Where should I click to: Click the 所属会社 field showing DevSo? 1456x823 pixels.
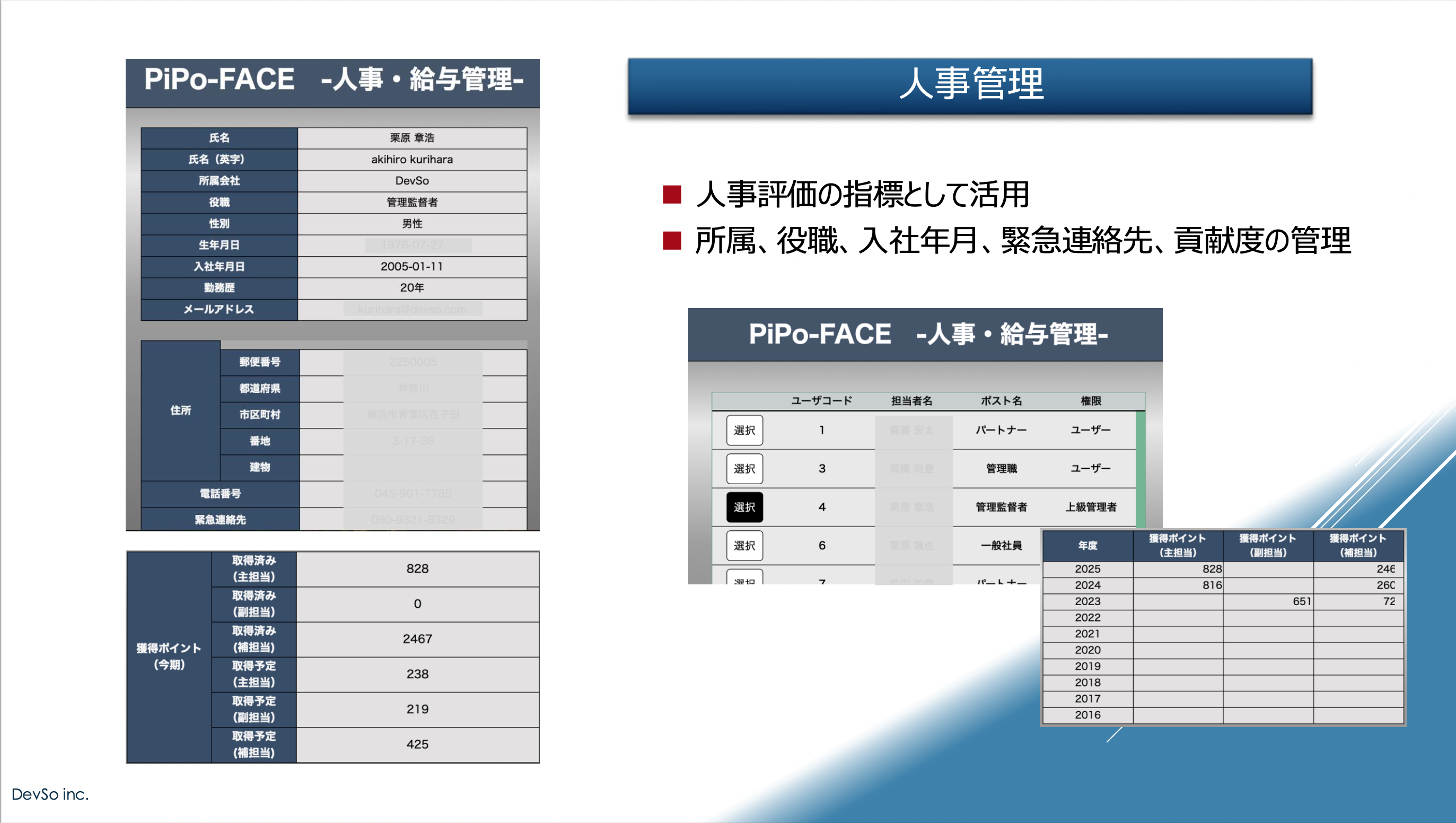pos(412,181)
